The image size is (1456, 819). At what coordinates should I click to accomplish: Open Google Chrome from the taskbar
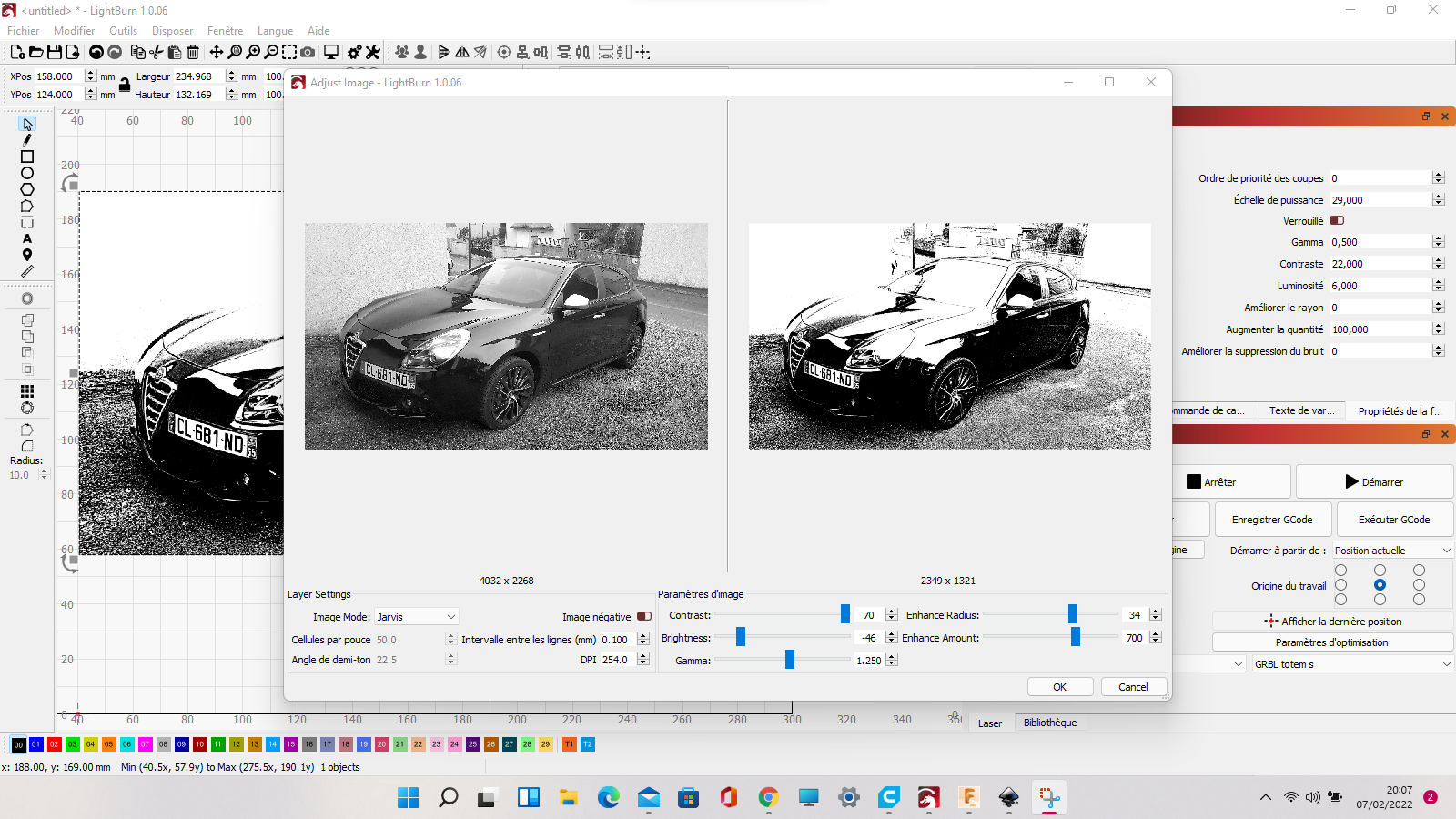tap(769, 798)
